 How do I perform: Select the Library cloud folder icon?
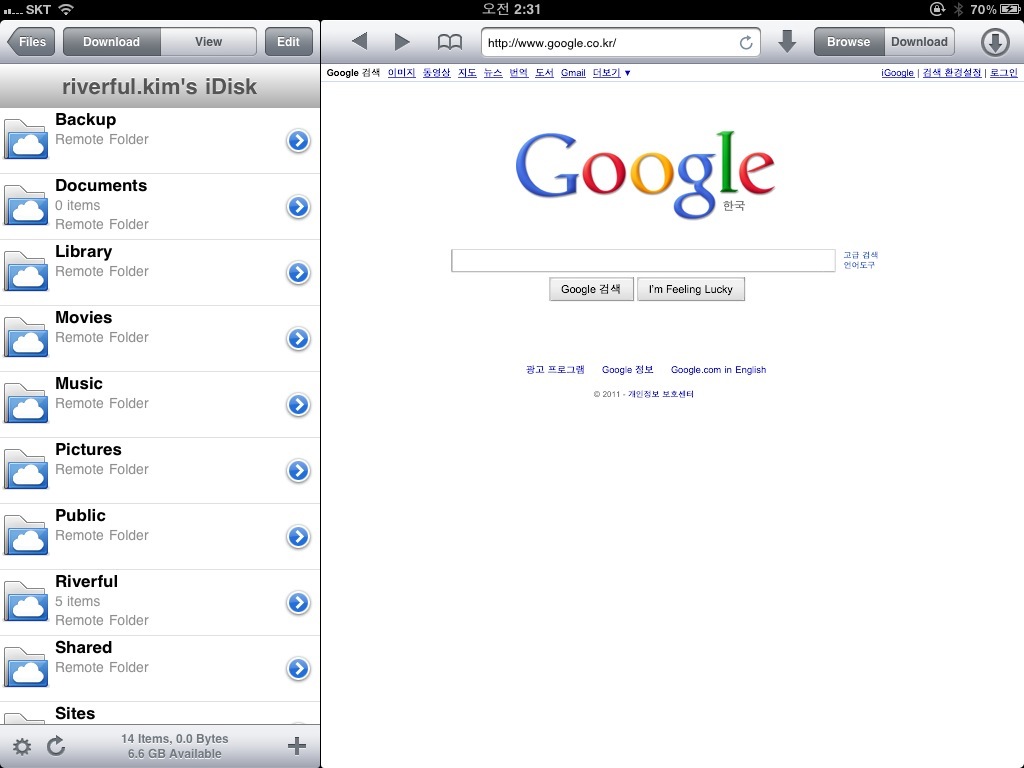[26, 271]
